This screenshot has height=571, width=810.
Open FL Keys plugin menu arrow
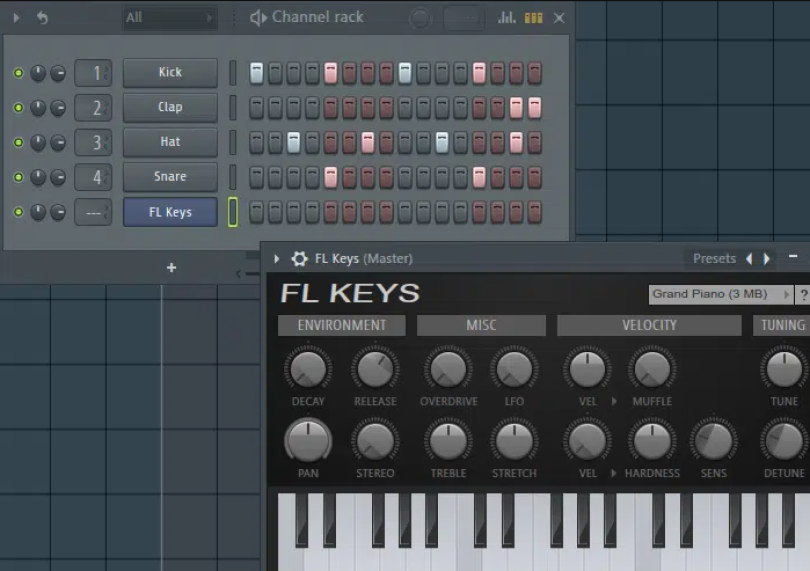(277, 258)
